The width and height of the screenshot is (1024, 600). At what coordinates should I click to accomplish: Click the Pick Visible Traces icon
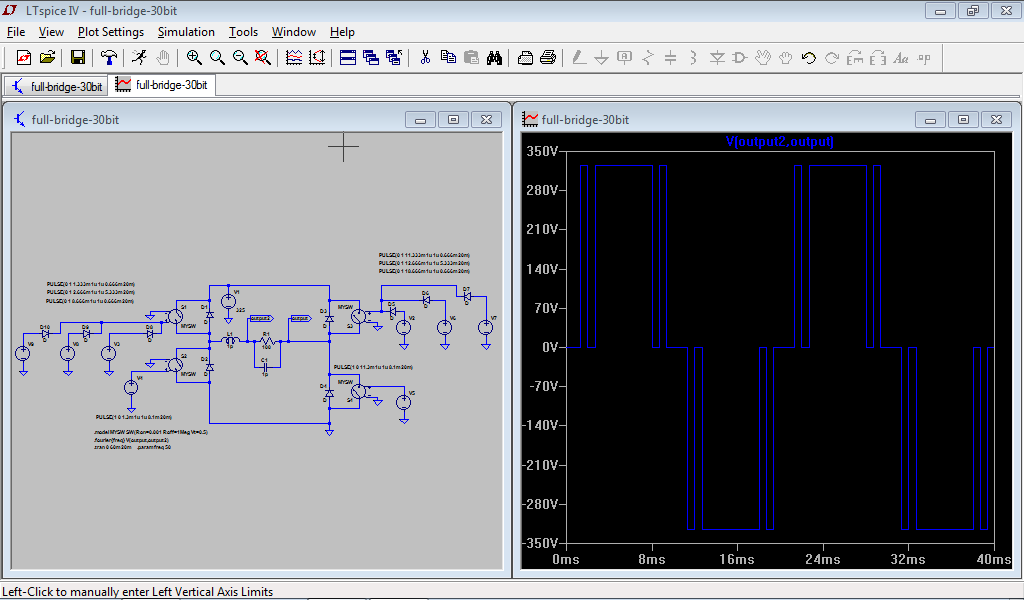294,57
